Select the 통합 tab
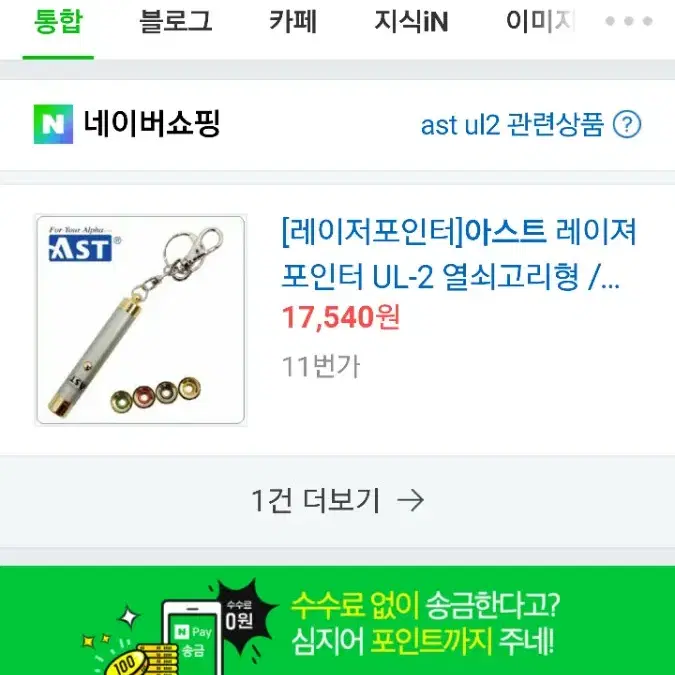675x675 pixels. (x=58, y=22)
